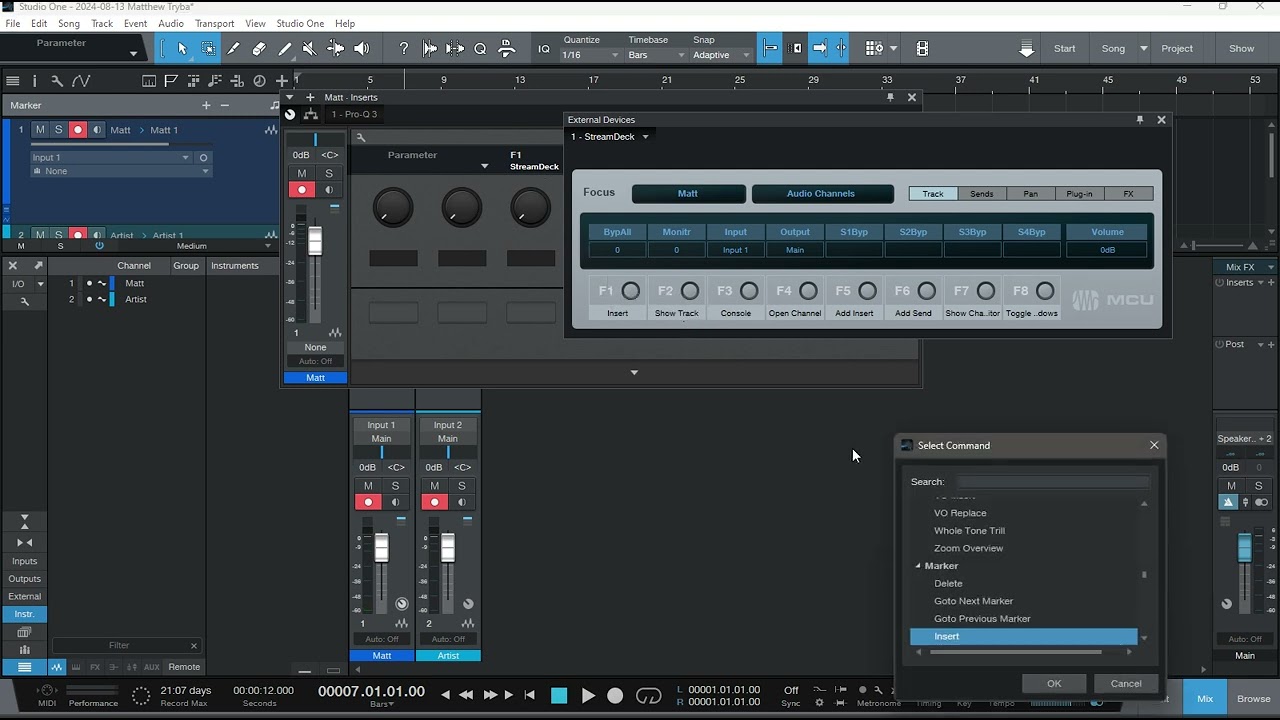Toggle Mute on Artist console channel
1280x720 pixels.
[x=434, y=486]
